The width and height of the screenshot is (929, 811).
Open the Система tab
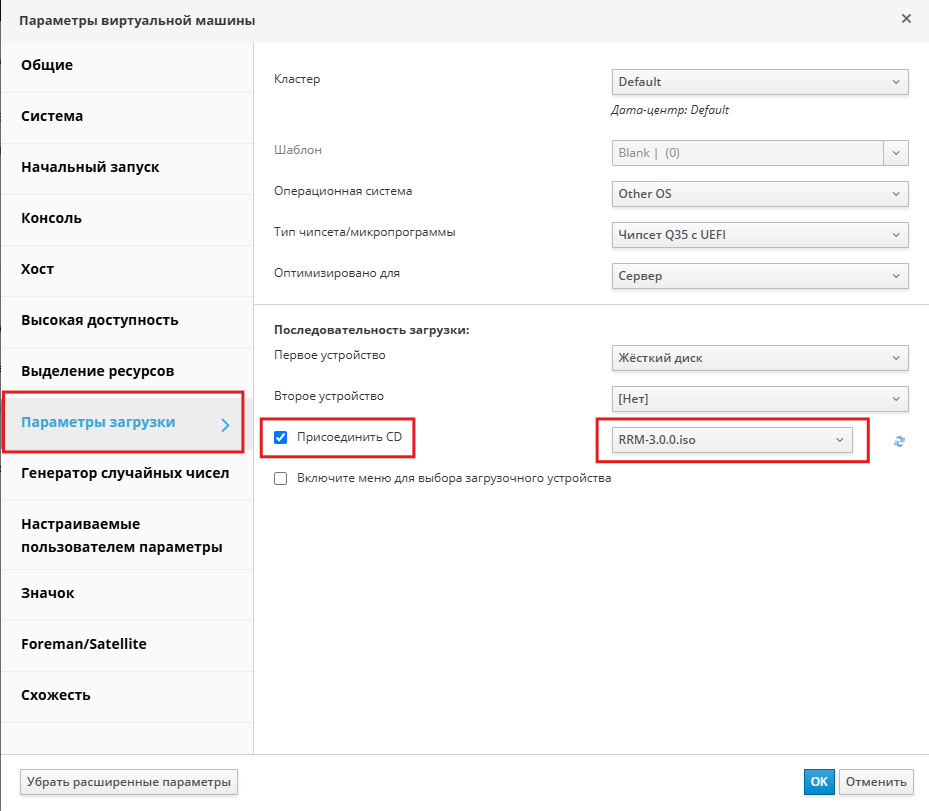click(x=52, y=117)
